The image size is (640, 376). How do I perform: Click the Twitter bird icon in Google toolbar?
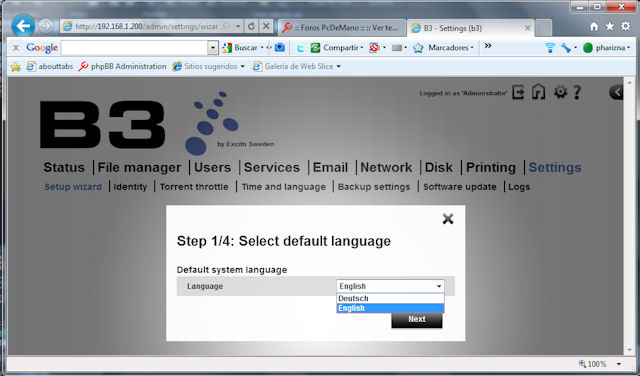[x=300, y=48]
